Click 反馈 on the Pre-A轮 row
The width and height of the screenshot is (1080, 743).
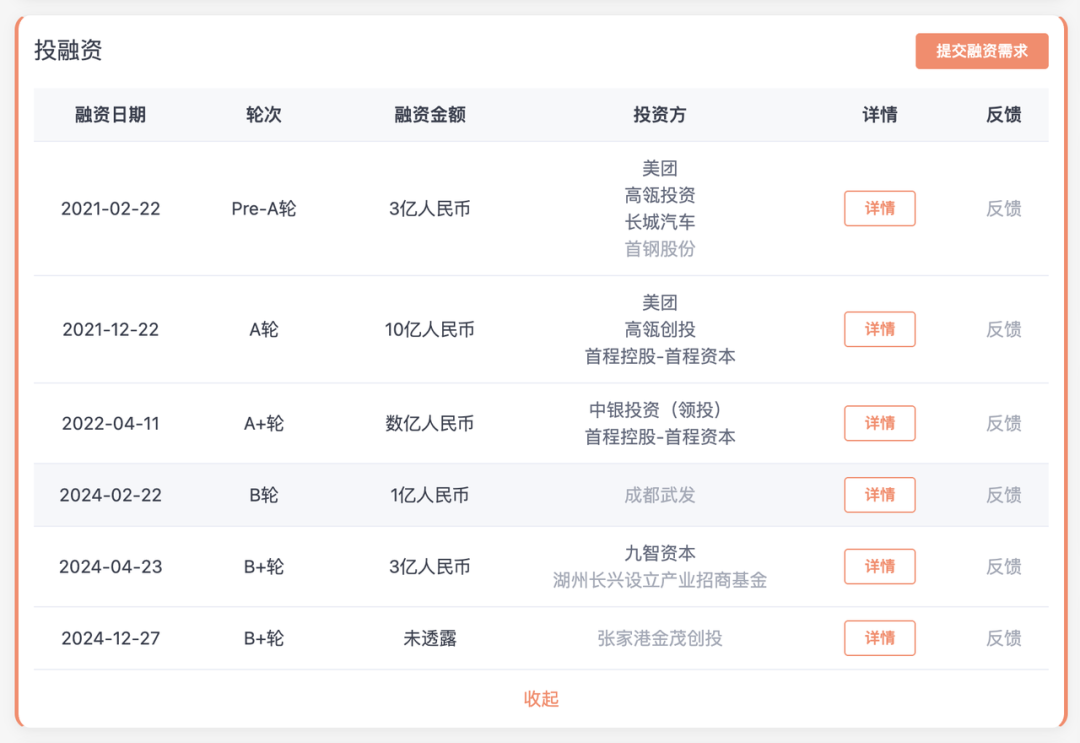tap(1003, 208)
